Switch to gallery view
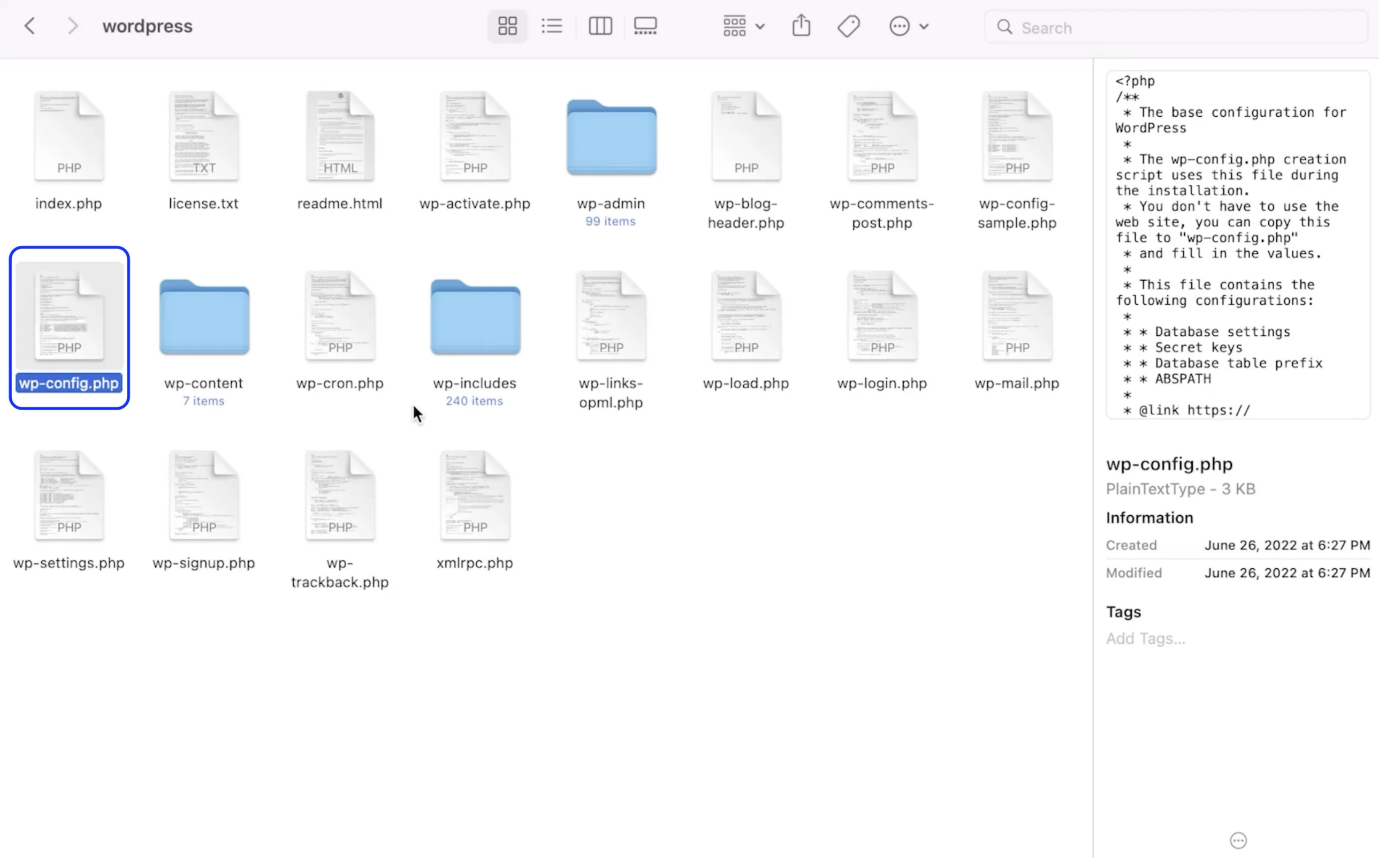The image size is (1379, 858). coord(646,26)
